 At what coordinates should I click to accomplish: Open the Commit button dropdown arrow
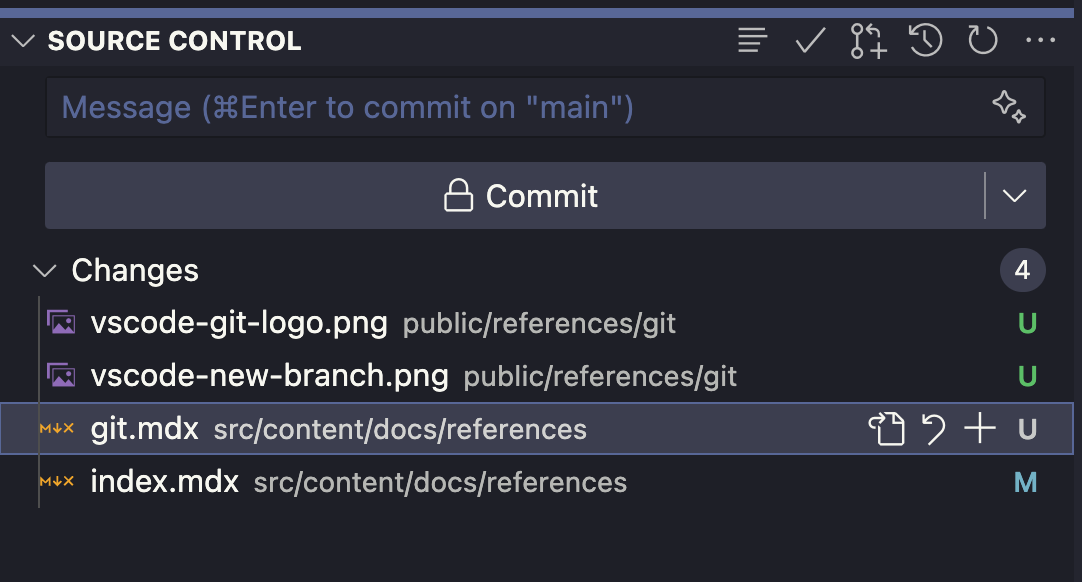point(1014,196)
